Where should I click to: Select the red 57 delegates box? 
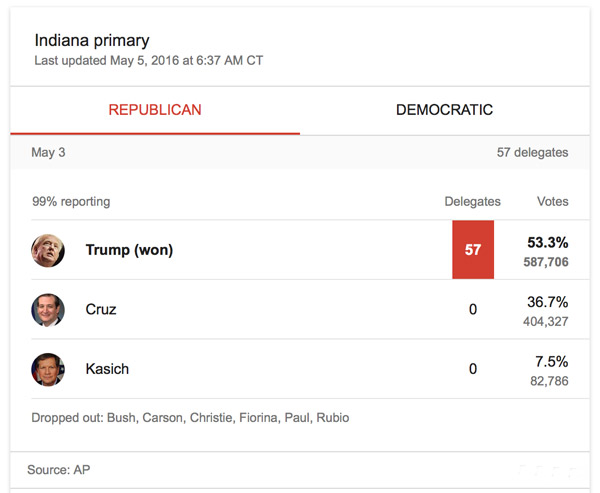tap(473, 250)
